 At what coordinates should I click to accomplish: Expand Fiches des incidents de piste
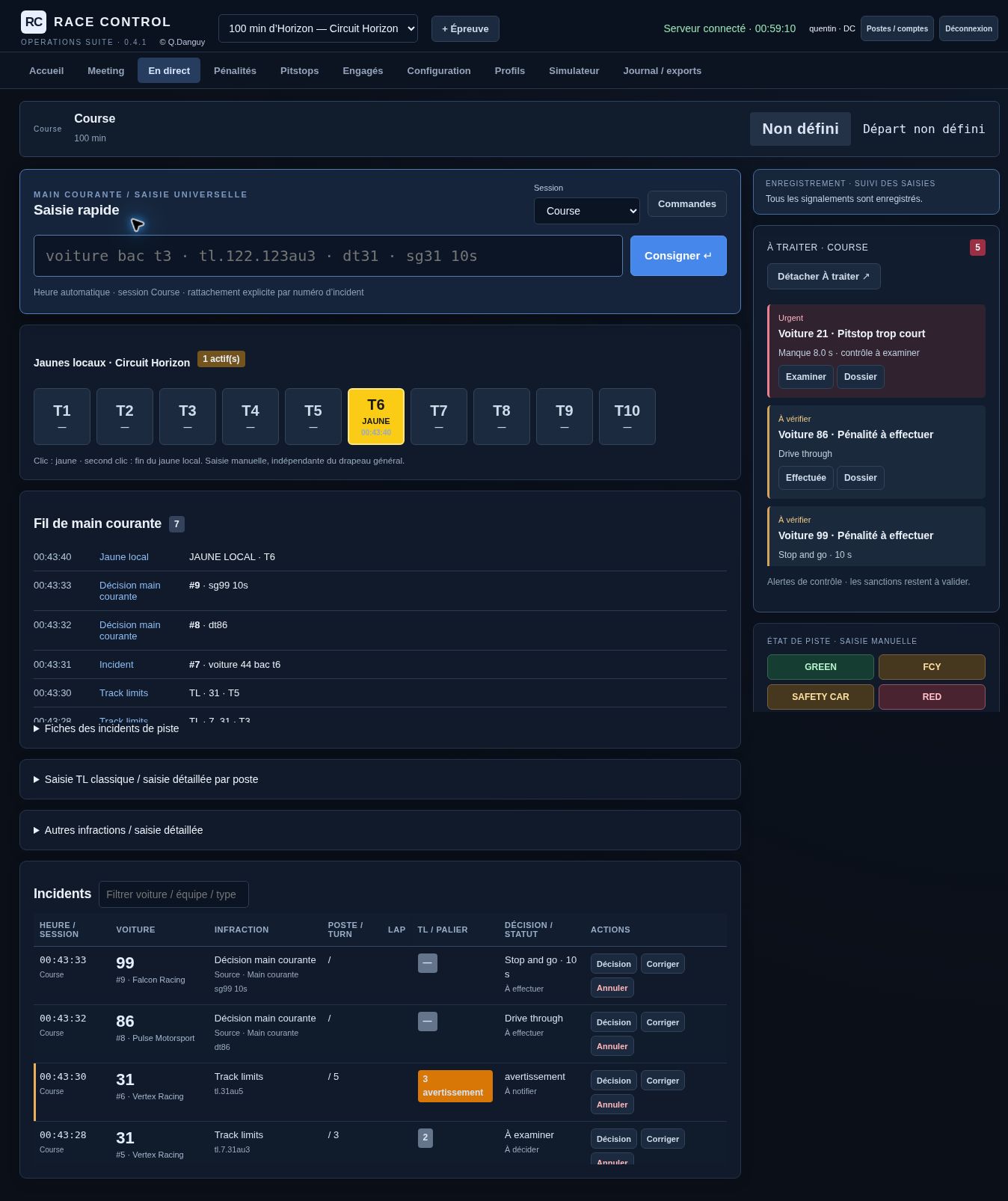(106, 728)
